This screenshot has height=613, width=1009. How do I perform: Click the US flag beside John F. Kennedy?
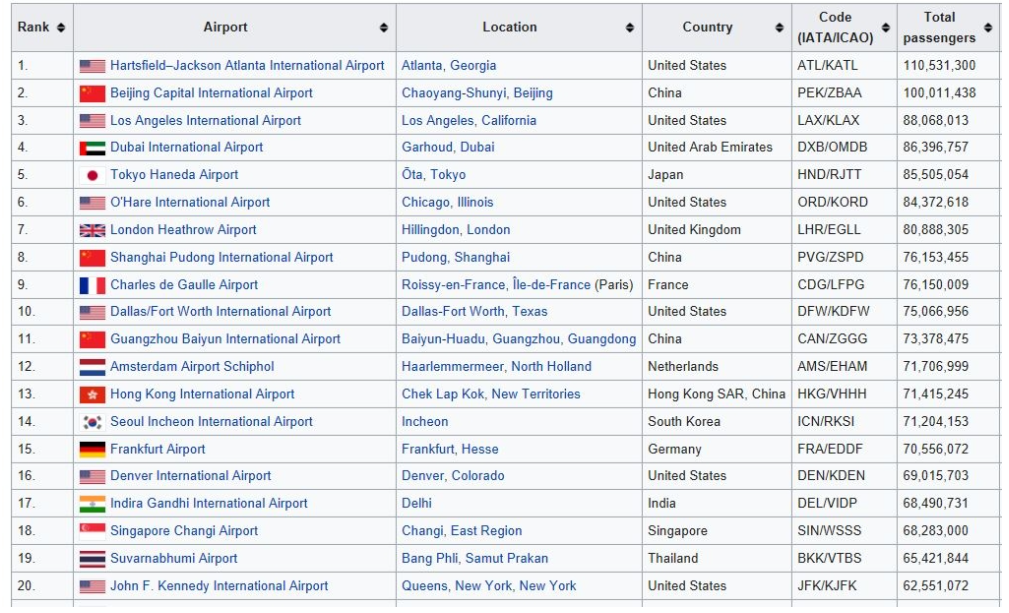92,586
